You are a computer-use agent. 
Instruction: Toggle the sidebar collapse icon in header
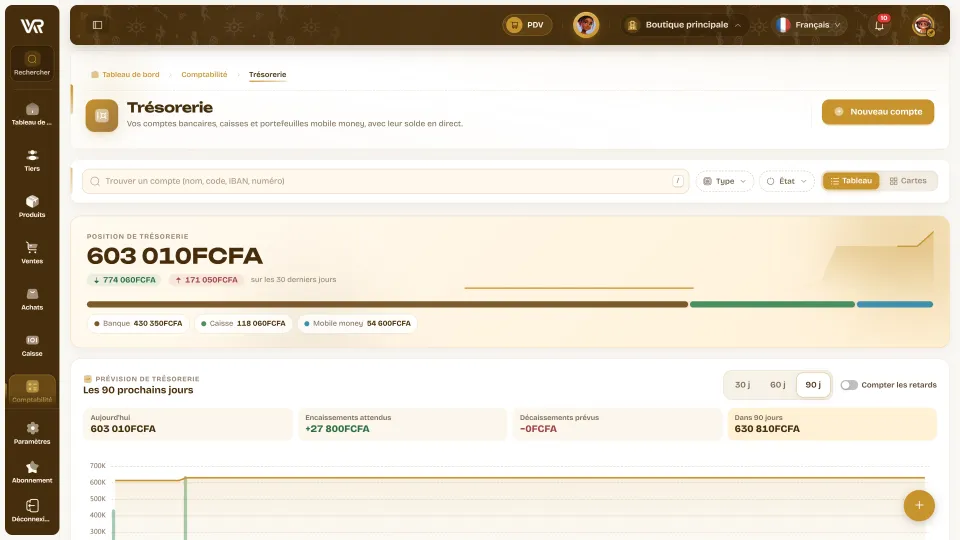(97, 25)
